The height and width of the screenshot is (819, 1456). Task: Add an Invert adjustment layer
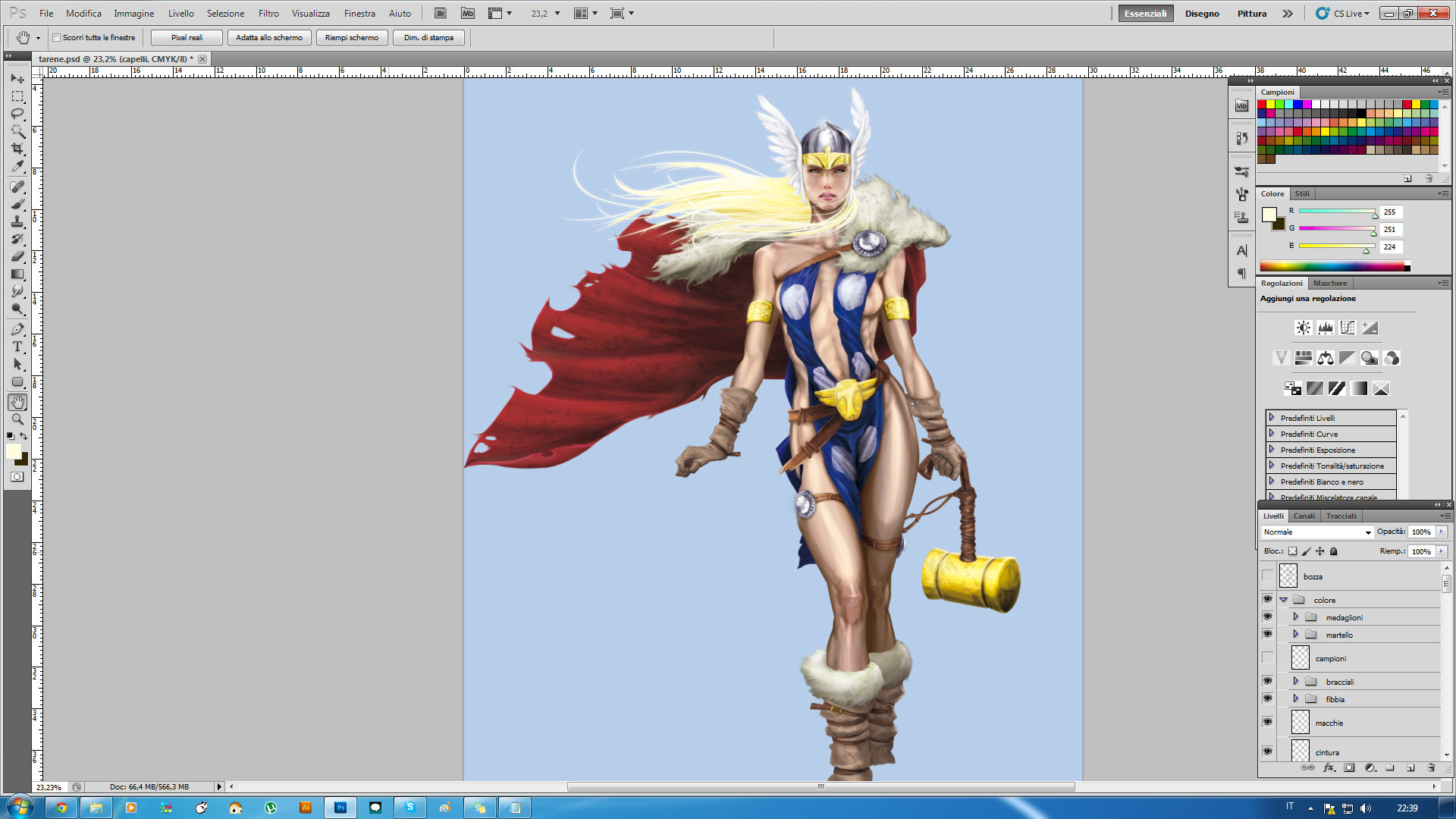click(1292, 388)
